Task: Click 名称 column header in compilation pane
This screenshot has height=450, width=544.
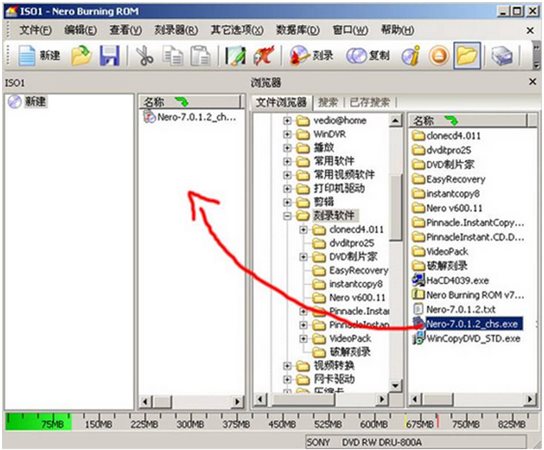Action: coord(189,102)
